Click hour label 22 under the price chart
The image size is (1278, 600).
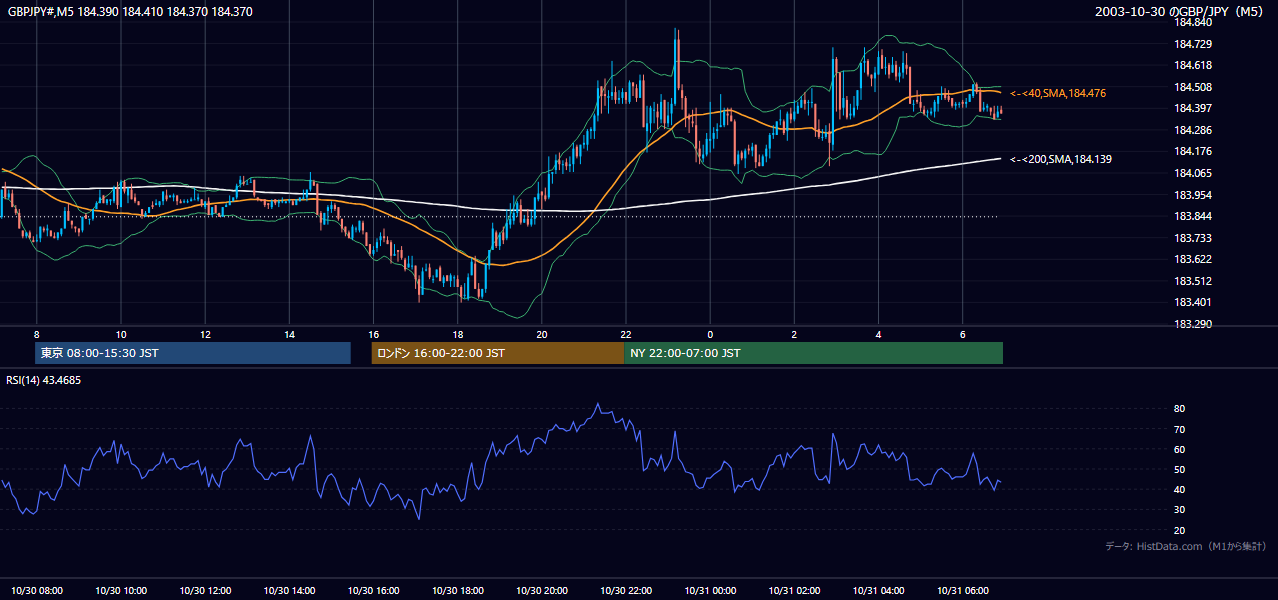tap(626, 333)
